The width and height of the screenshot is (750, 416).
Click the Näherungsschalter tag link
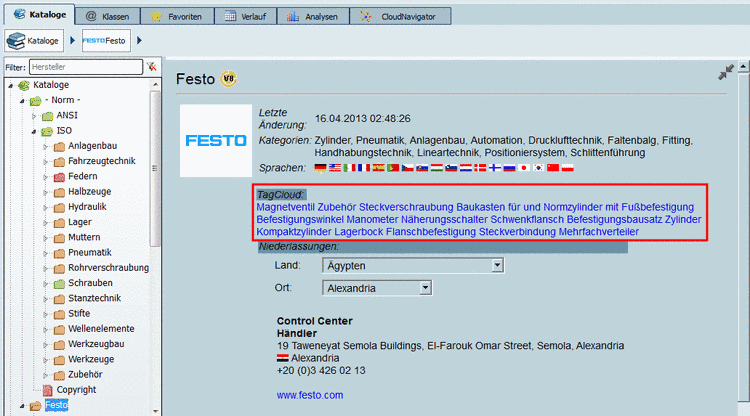tap(444, 219)
